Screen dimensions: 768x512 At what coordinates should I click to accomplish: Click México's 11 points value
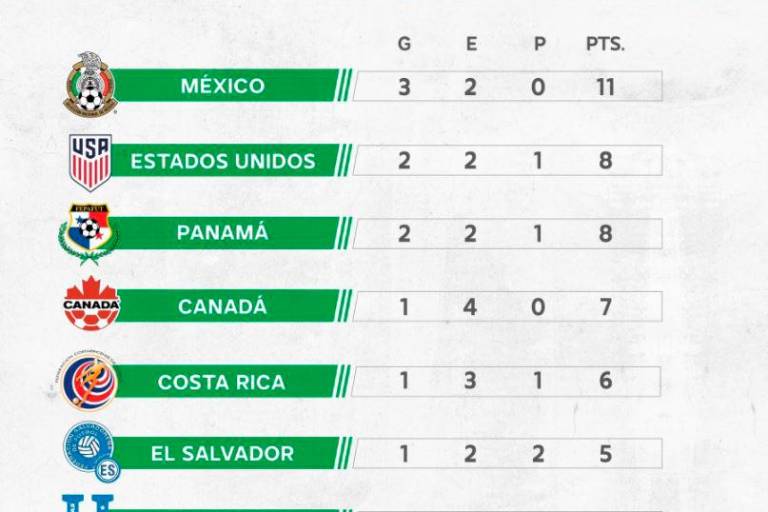point(605,87)
